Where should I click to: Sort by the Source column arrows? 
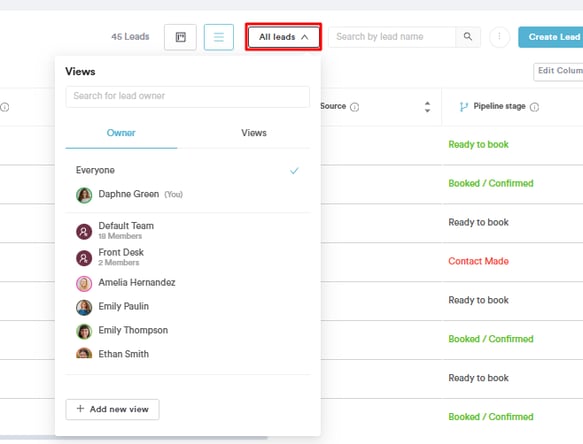427,107
